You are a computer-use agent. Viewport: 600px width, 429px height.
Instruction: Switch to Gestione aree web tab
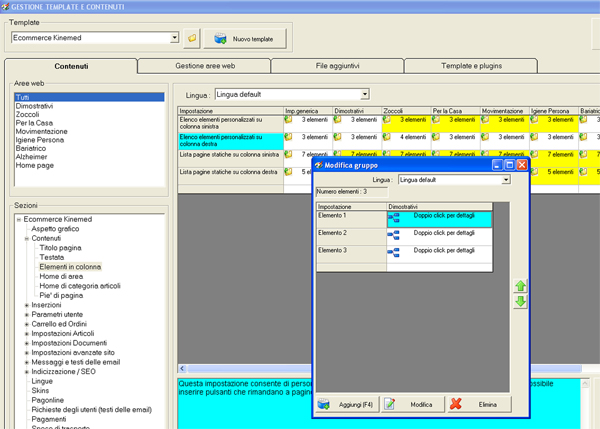click(x=205, y=66)
